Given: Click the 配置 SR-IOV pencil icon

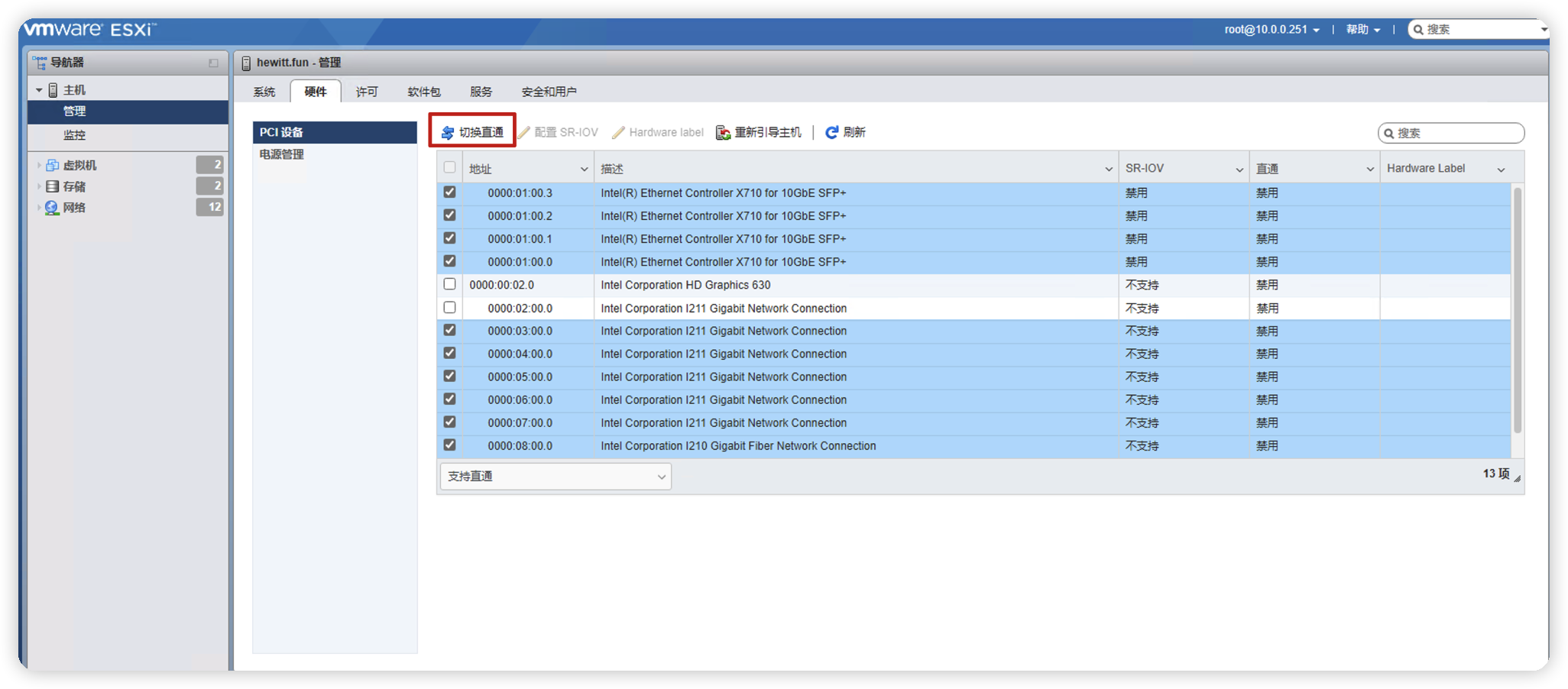Looking at the screenshot, I should pos(524,132).
